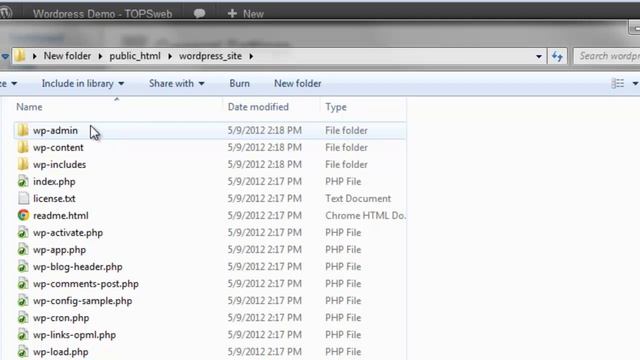Select wp-app.php file name
The image size is (640, 360).
[60, 250]
